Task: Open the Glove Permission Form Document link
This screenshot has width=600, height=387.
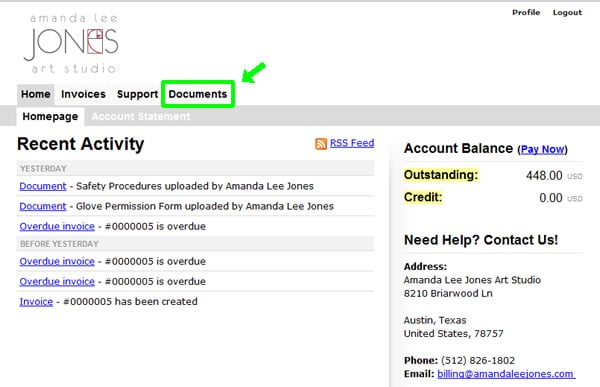Action: pos(43,206)
